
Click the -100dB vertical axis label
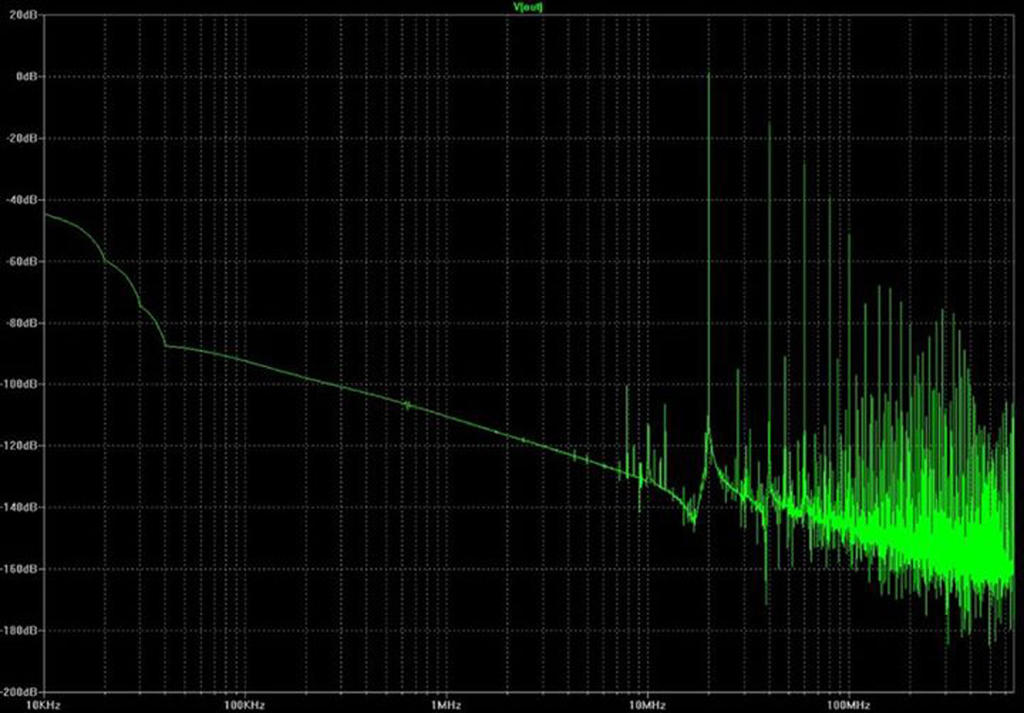pyautogui.click(x=20, y=384)
